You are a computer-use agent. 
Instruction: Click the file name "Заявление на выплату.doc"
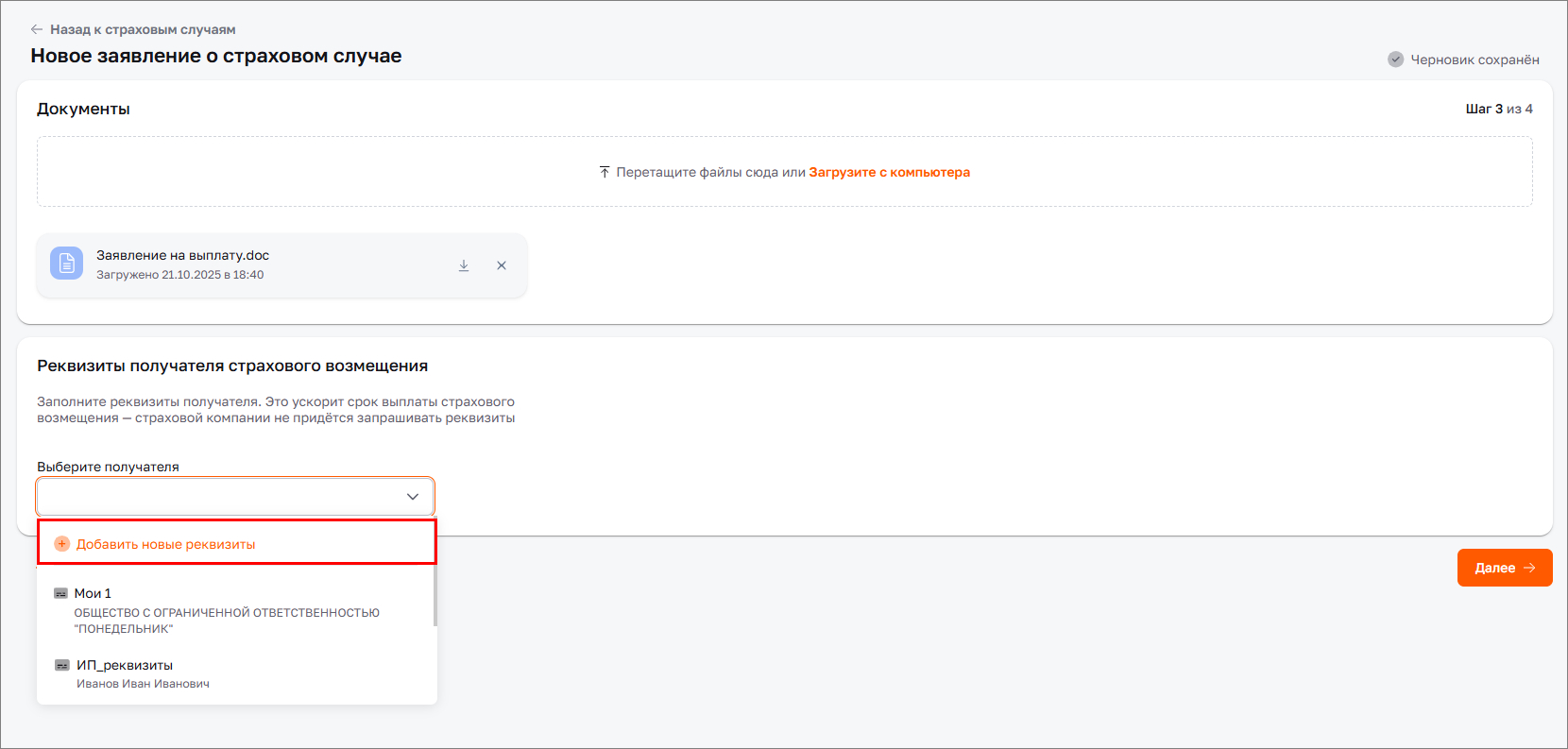click(x=182, y=255)
